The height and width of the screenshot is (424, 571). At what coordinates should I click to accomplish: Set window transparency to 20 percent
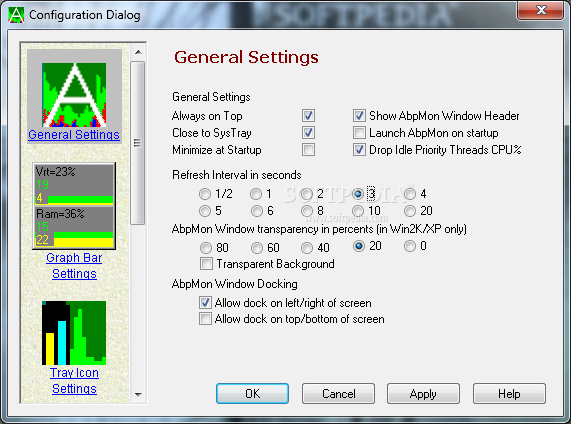pos(359,246)
